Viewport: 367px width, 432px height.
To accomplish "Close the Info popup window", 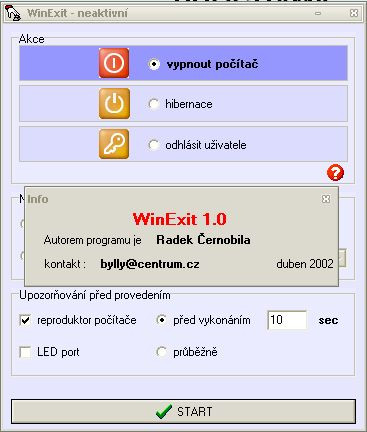I will click(x=326, y=199).
